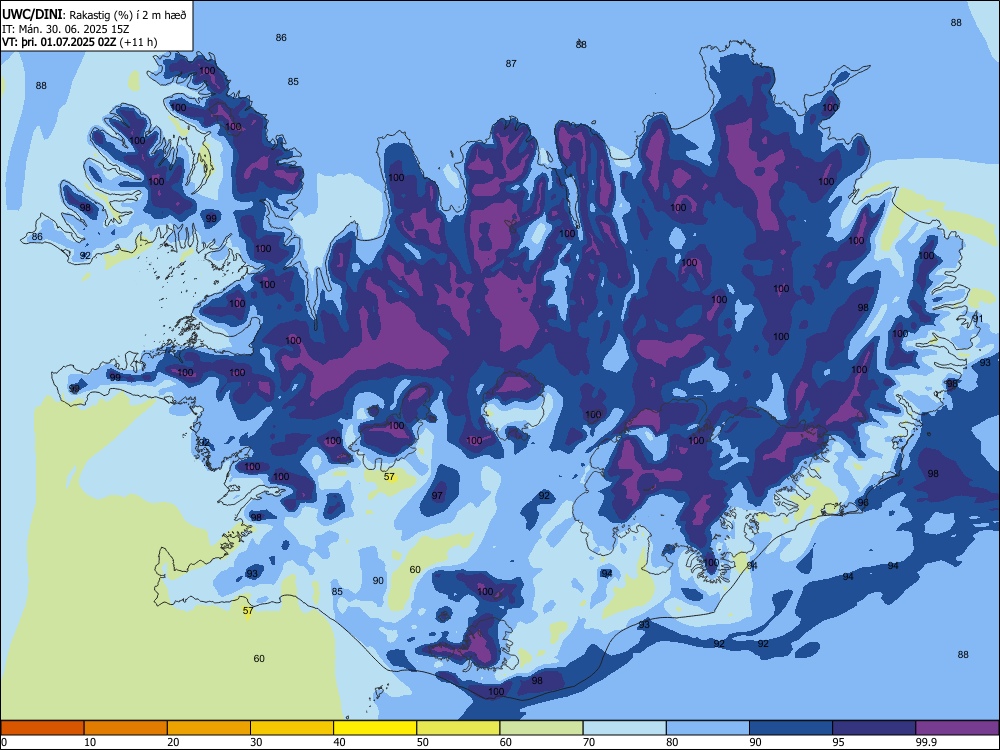Image resolution: width=1000 pixels, height=750 pixels.
Task: Click the pale blue 70–80 legend swatch
Action: coord(624,728)
